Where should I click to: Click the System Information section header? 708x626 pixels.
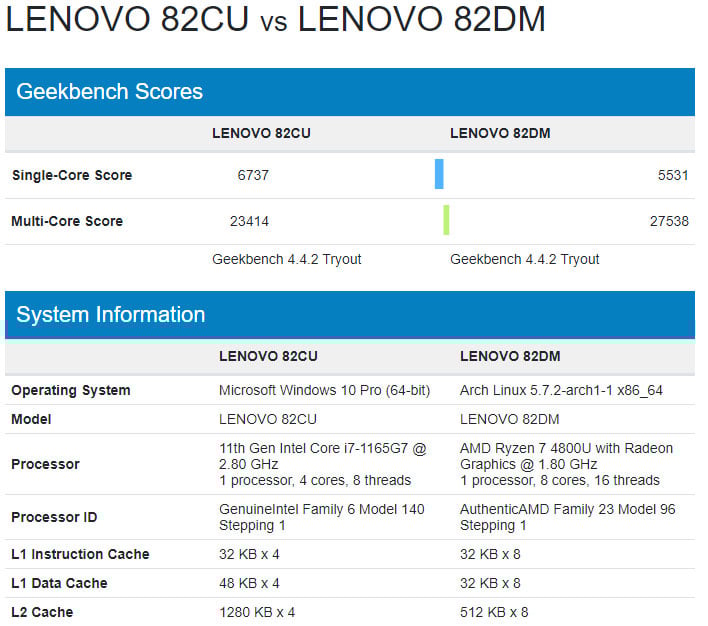(350, 315)
